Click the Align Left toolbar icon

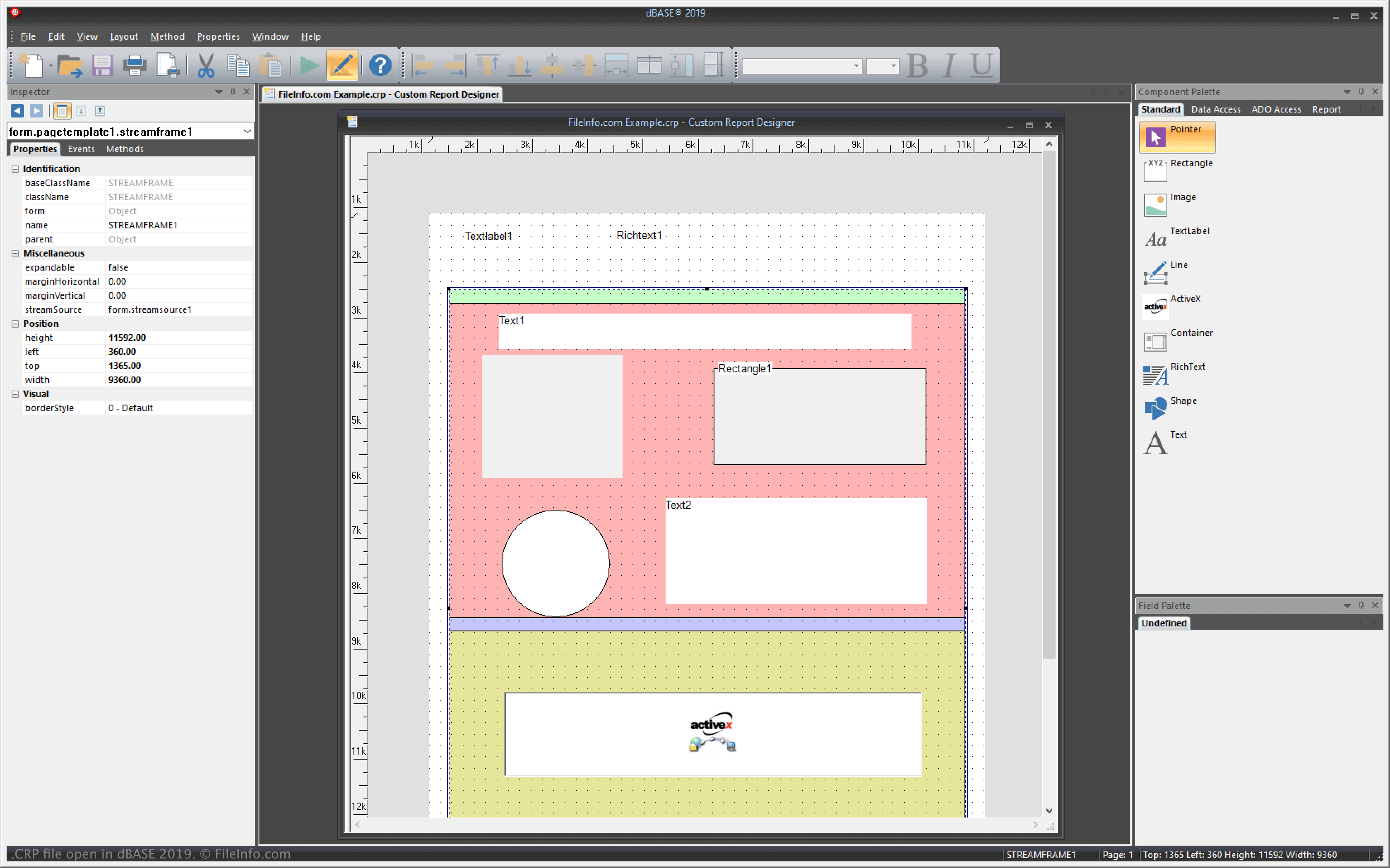click(423, 65)
